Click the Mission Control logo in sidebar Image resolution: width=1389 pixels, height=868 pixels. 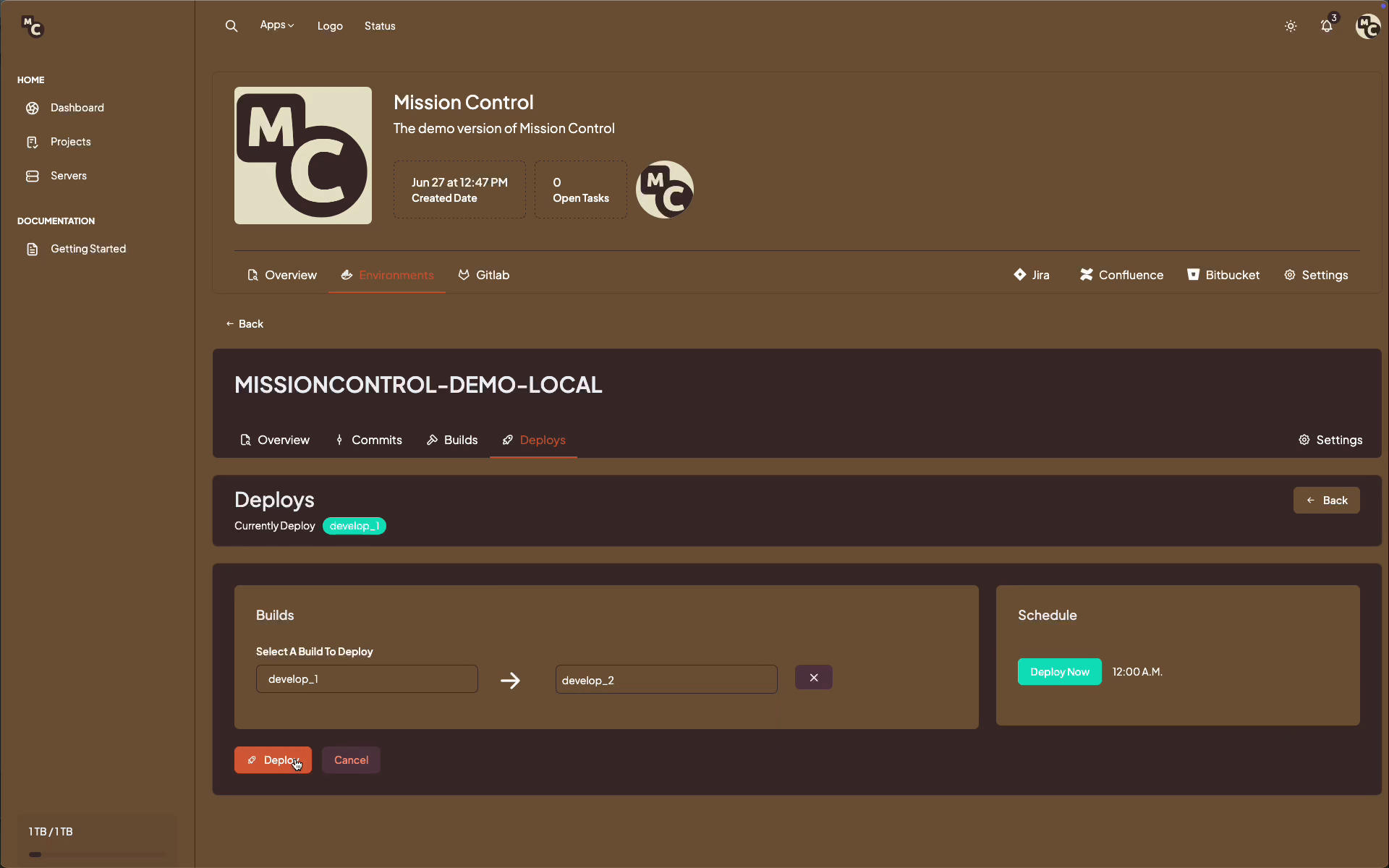33,27
